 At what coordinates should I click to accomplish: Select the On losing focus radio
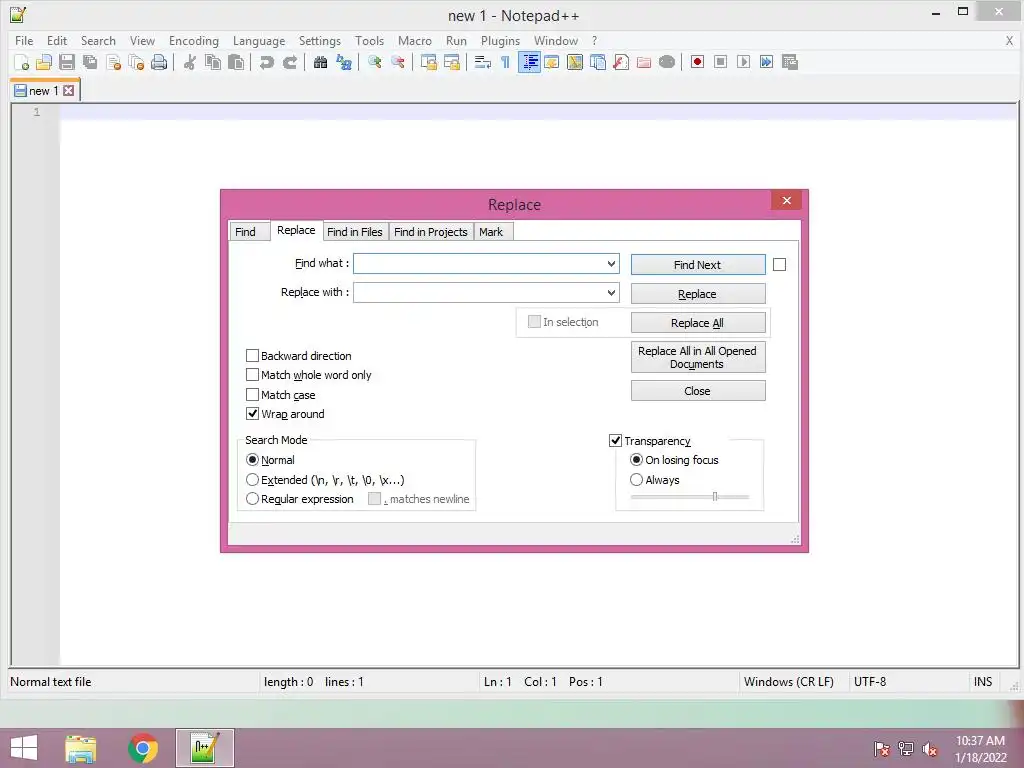tap(636, 460)
